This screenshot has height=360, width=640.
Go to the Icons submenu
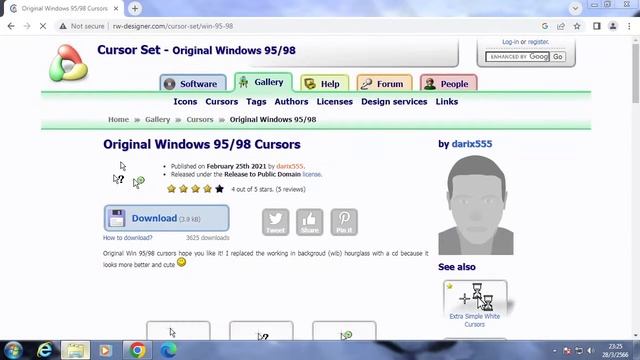[185, 102]
